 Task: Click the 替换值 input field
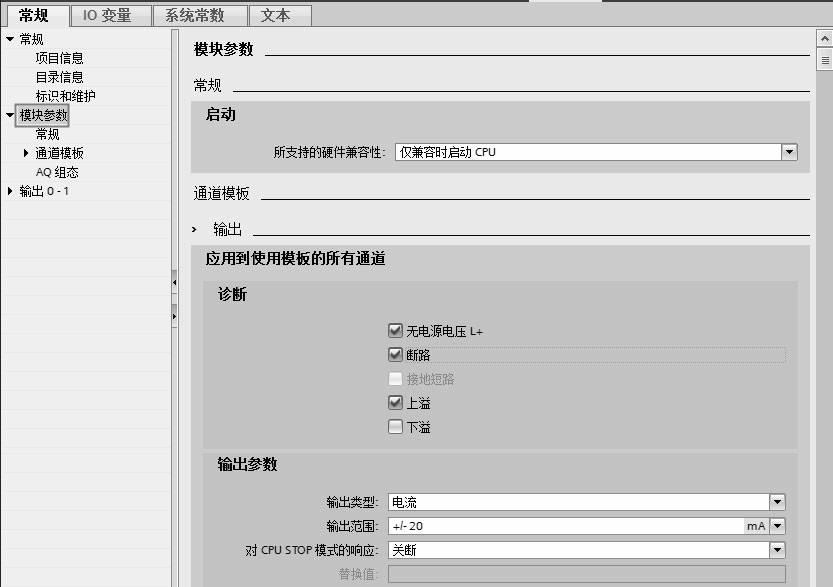pyautogui.click(x=586, y=574)
